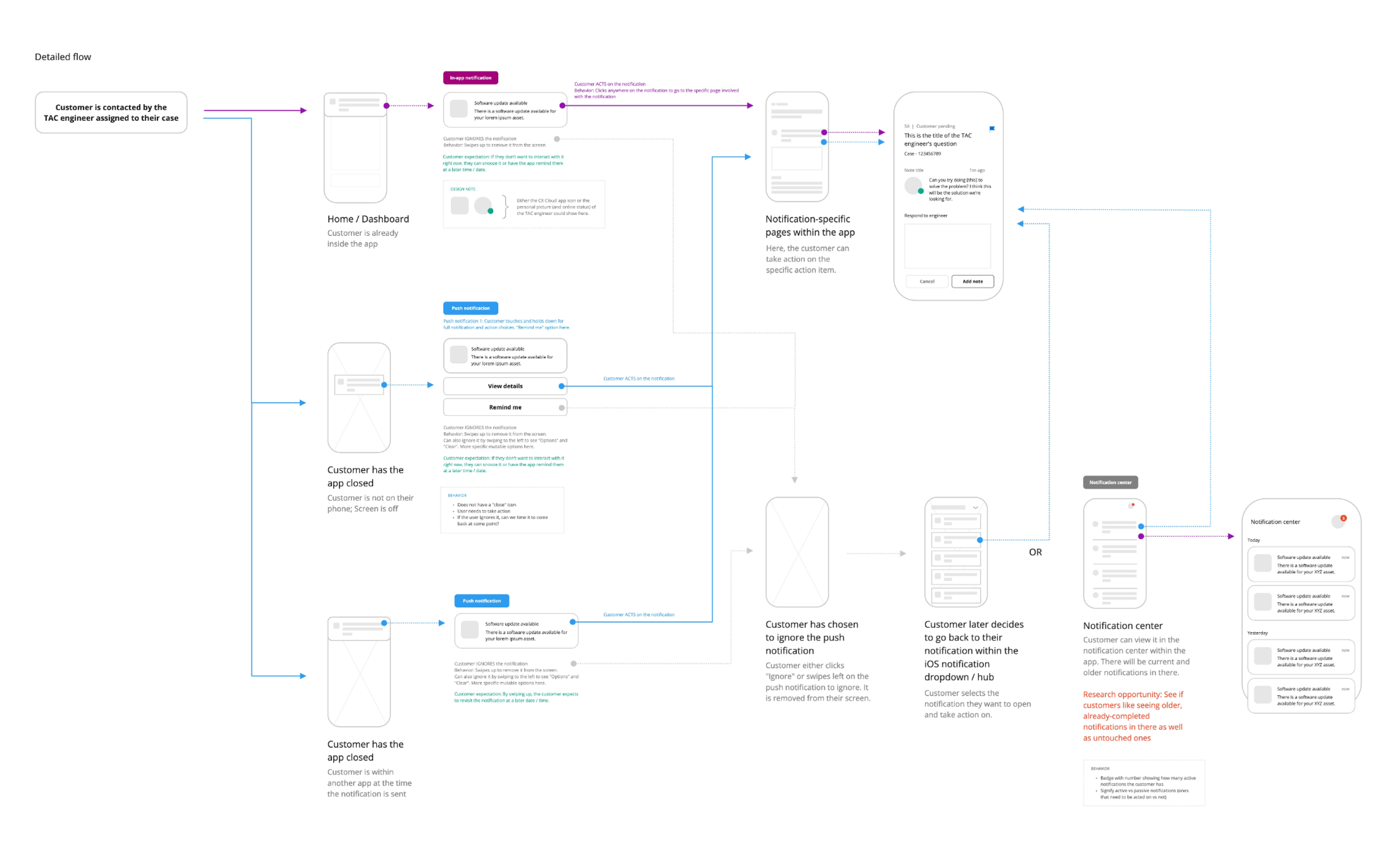
Task: Select first blue Push notification tag
Action: click(x=470, y=308)
